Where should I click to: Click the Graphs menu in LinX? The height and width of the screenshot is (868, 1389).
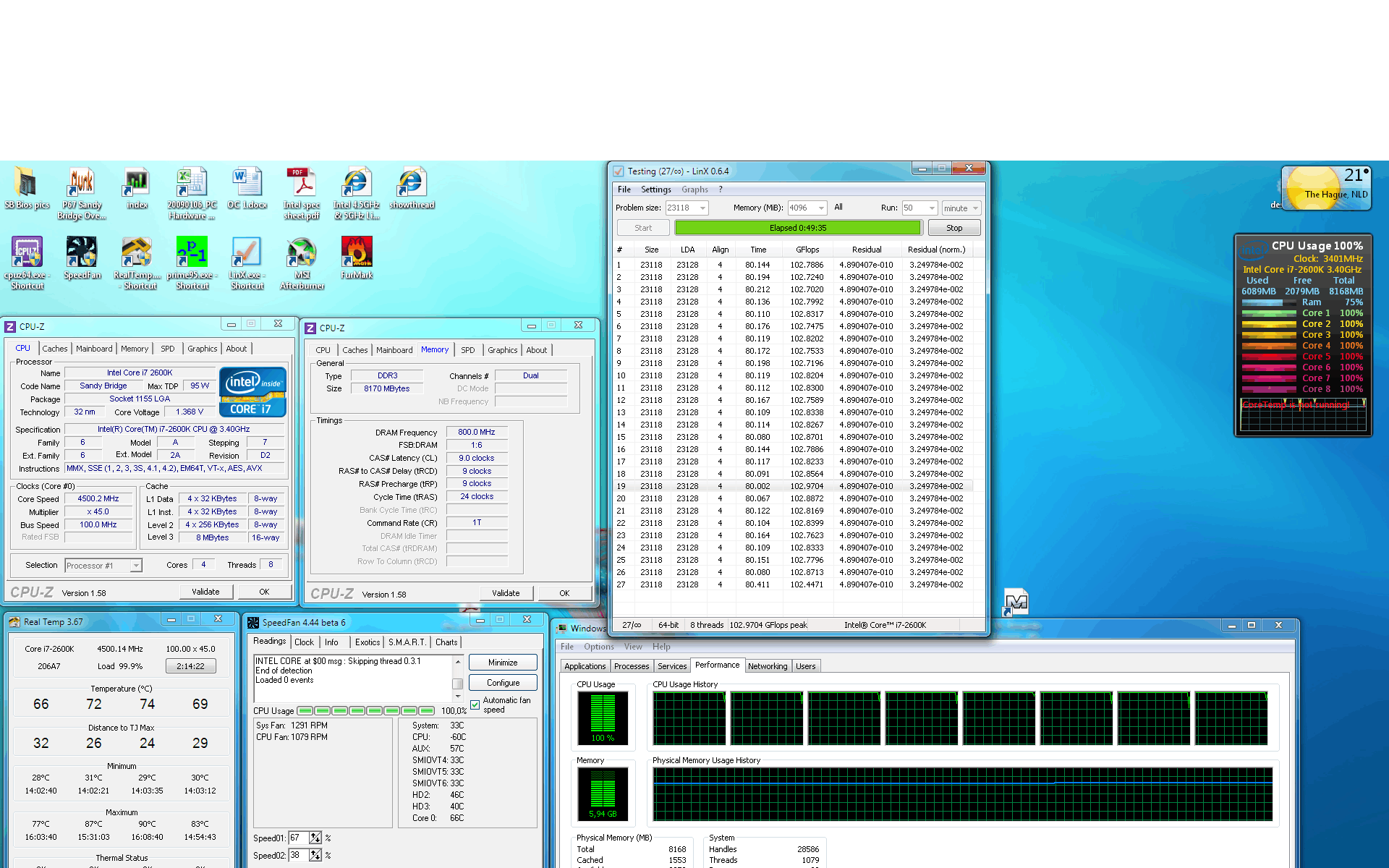(694, 190)
